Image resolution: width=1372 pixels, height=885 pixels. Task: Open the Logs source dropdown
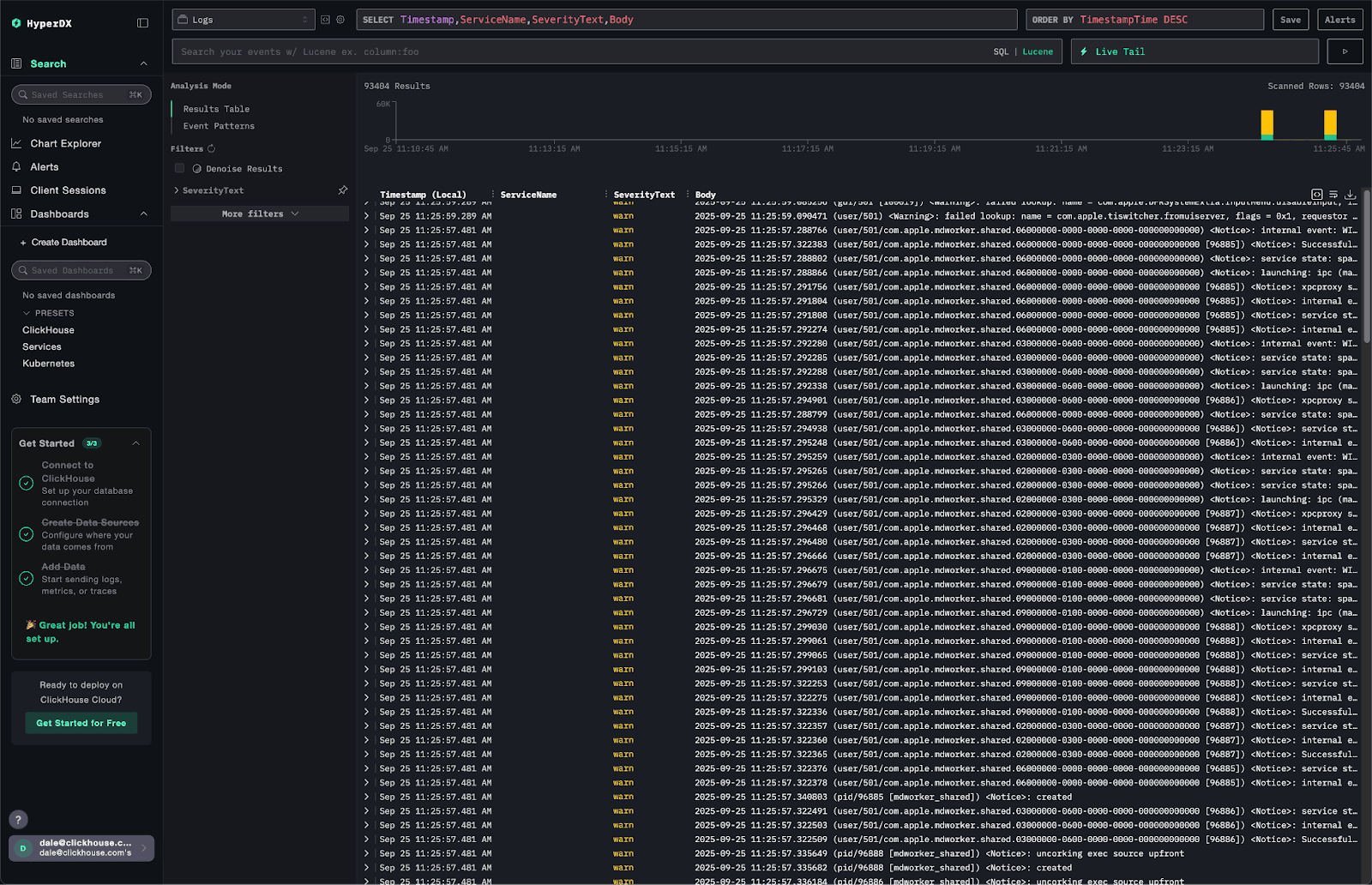[x=244, y=20]
